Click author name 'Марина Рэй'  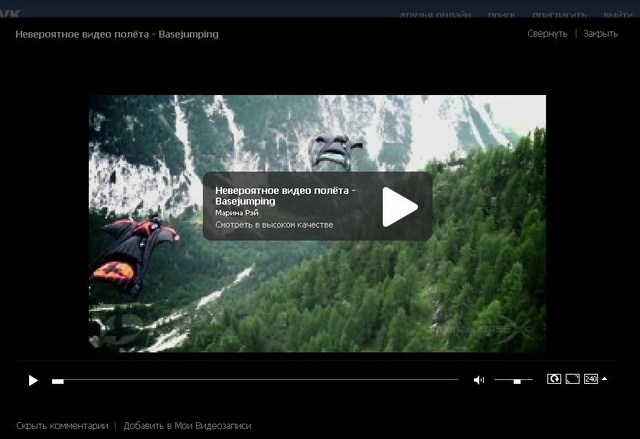tap(237, 213)
